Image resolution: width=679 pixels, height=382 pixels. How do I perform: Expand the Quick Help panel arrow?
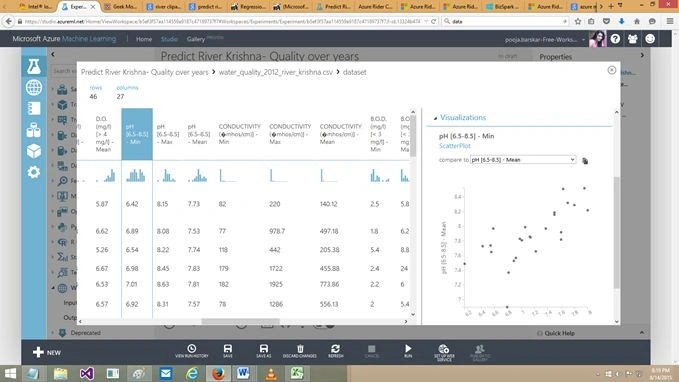click(x=642, y=333)
